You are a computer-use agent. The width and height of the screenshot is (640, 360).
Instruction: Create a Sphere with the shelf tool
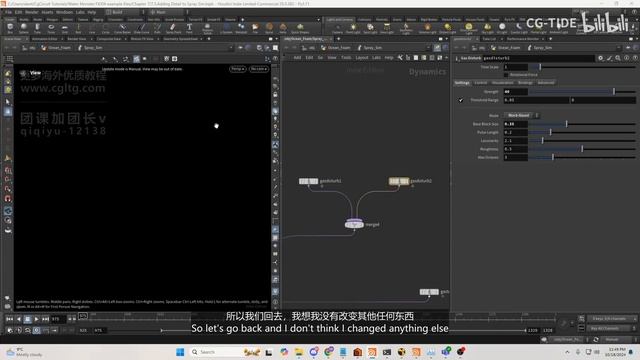(24, 28)
